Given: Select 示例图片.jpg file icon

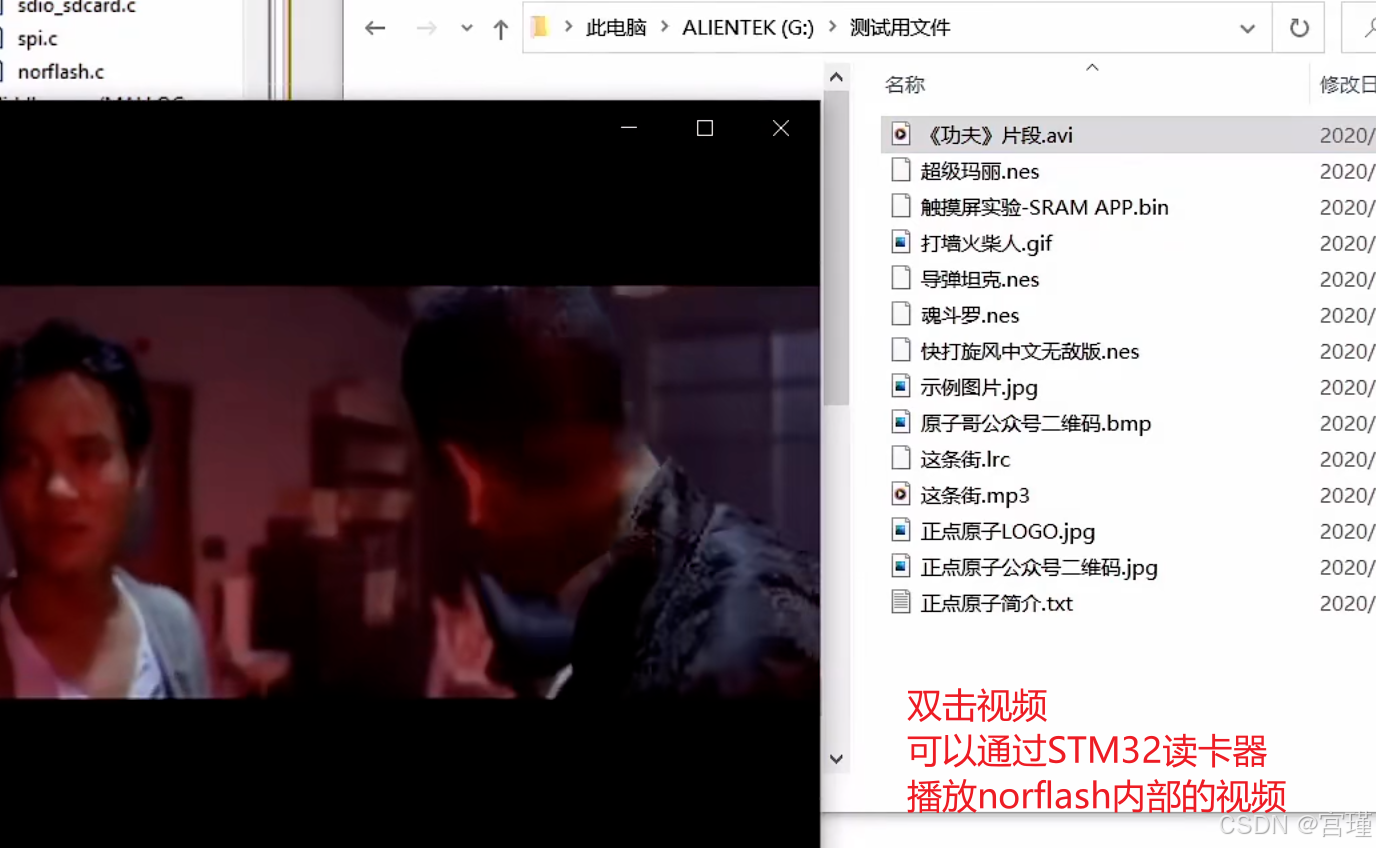Looking at the screenshot, I should (901, 387).
